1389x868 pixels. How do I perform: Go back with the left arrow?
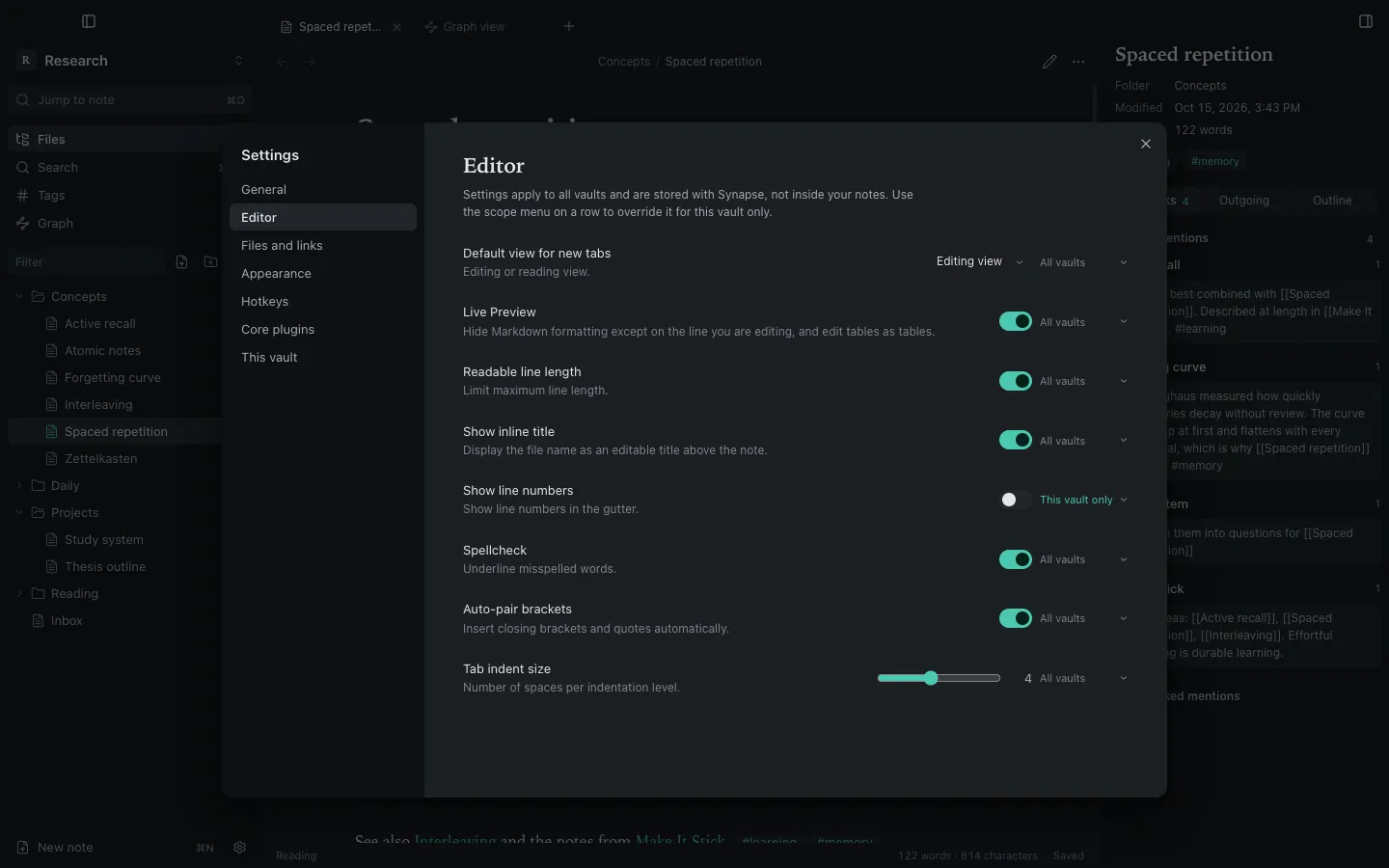(282, 62)
